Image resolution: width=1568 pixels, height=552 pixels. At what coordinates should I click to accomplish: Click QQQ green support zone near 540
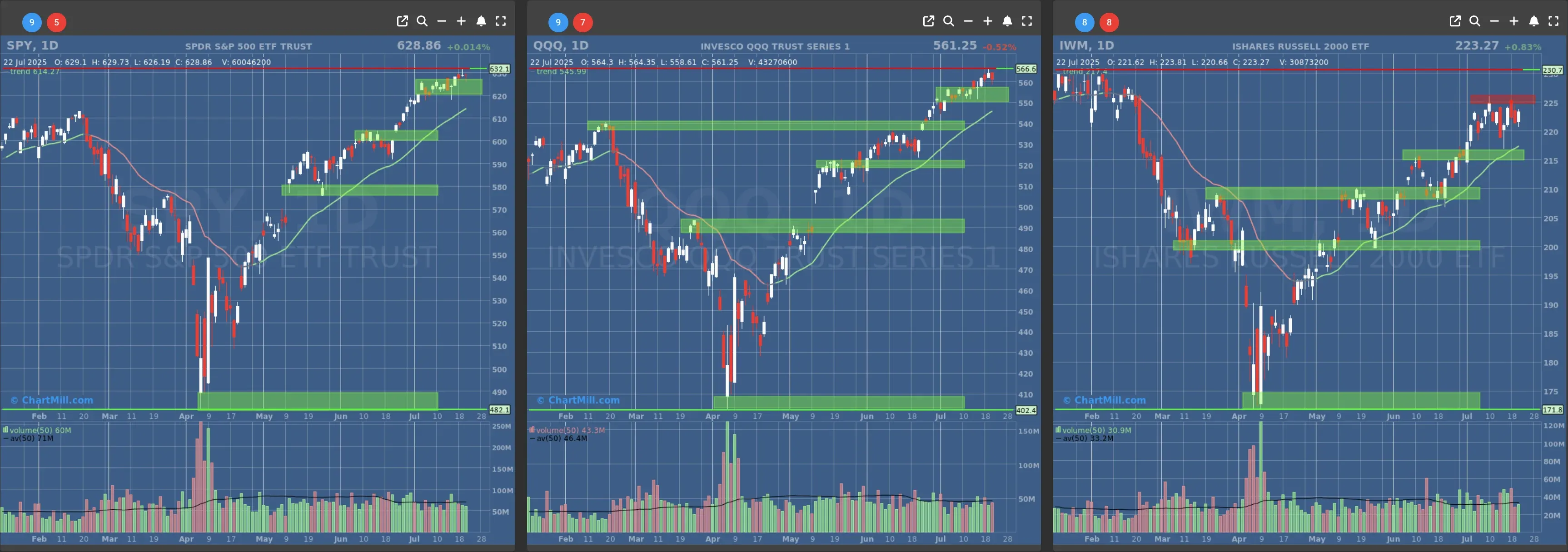776,126
